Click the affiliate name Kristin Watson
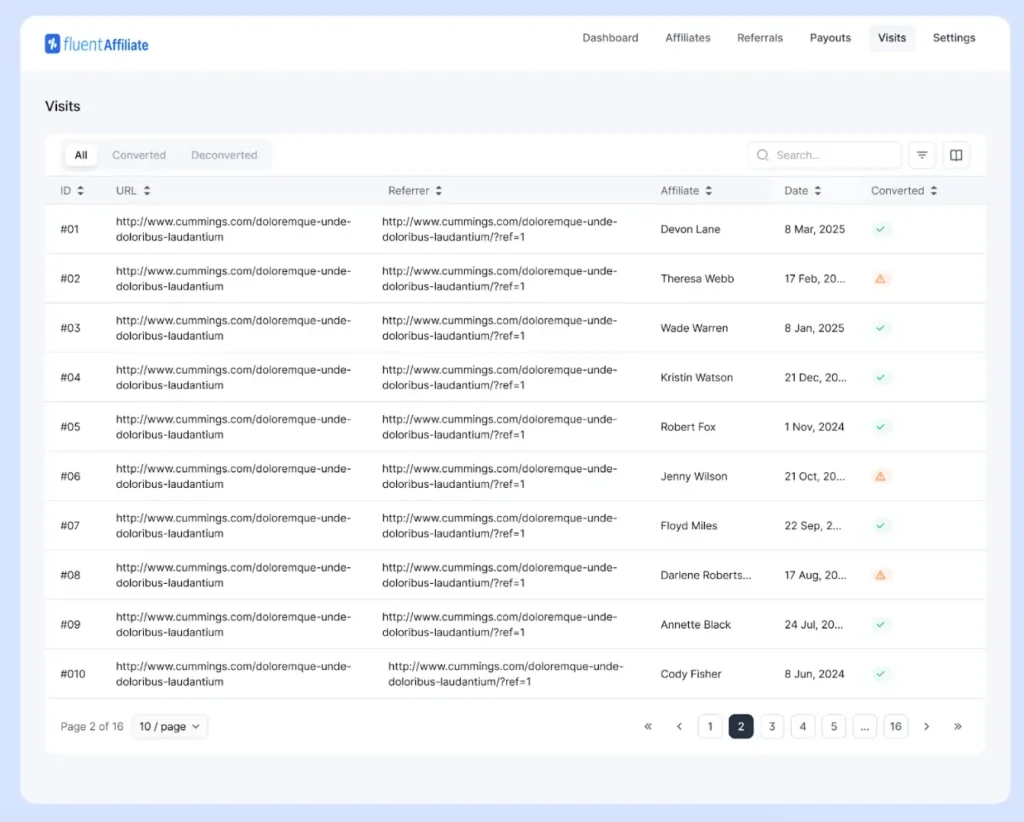This screenshot has width=1024, height=822. 697,377
